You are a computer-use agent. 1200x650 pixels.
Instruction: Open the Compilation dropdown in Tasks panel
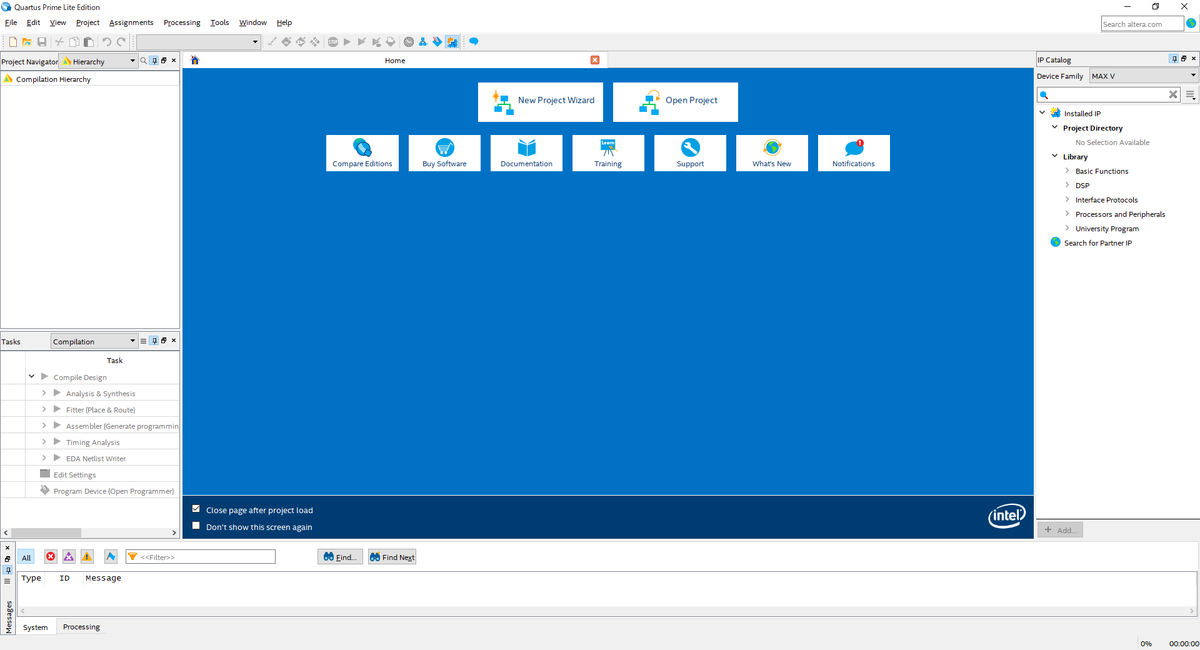[93, 341]
